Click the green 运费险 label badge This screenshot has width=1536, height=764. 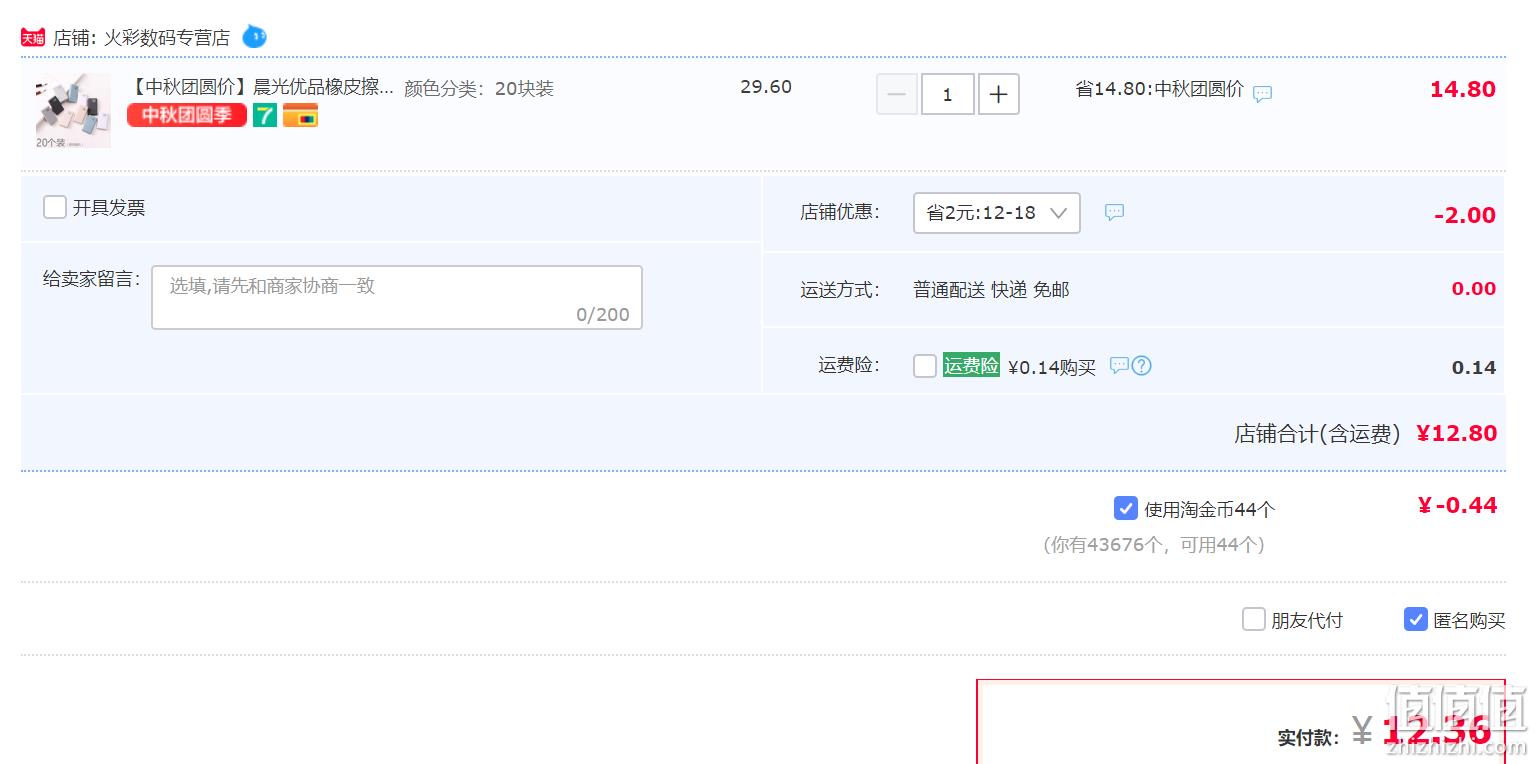click(x=971, y=365)
